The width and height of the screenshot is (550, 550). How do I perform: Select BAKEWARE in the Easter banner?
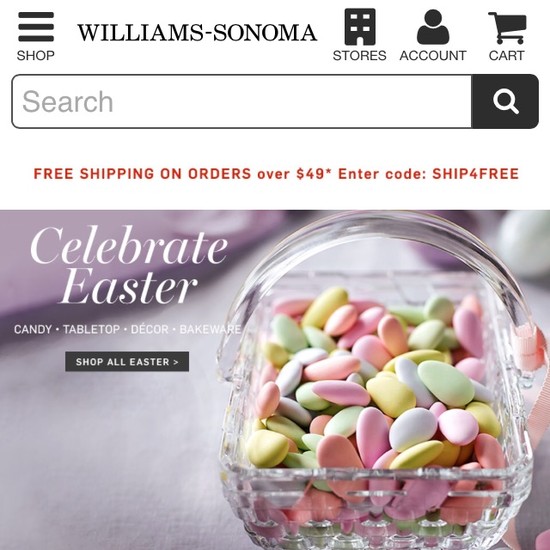(x=210, y=329)
